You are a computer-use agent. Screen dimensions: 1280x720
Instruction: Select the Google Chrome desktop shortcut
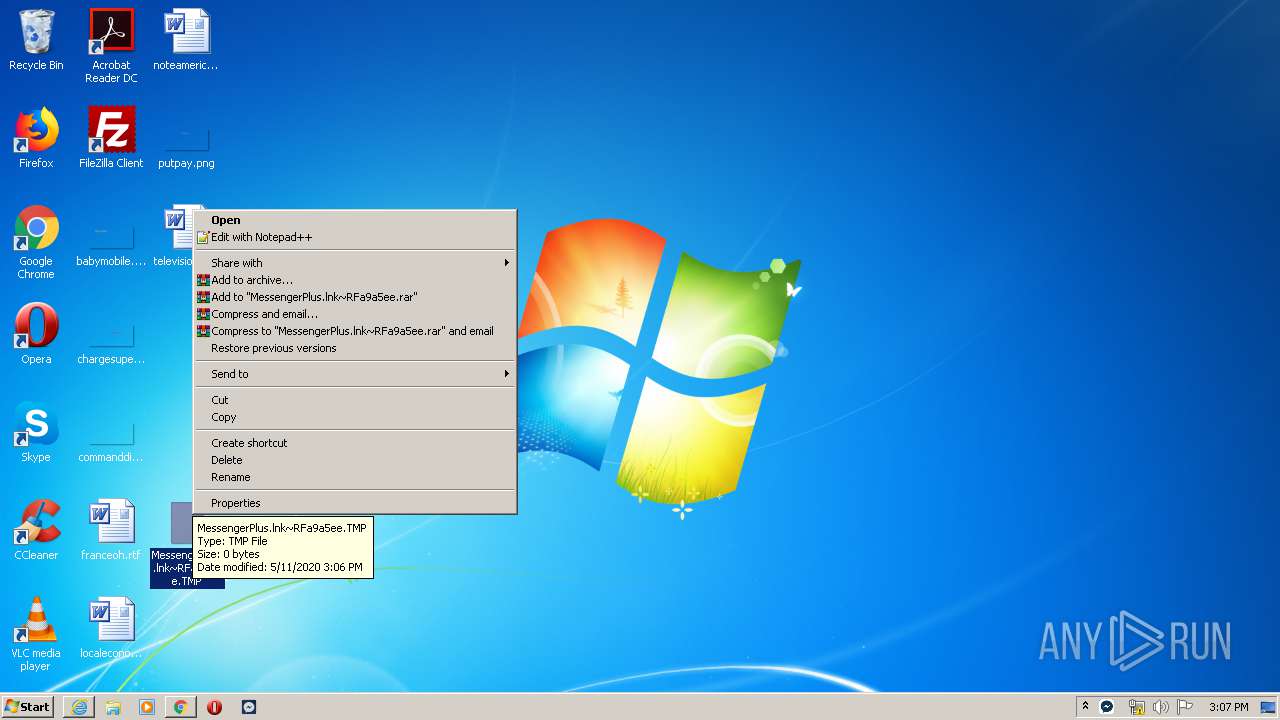[x=36, y=242]
